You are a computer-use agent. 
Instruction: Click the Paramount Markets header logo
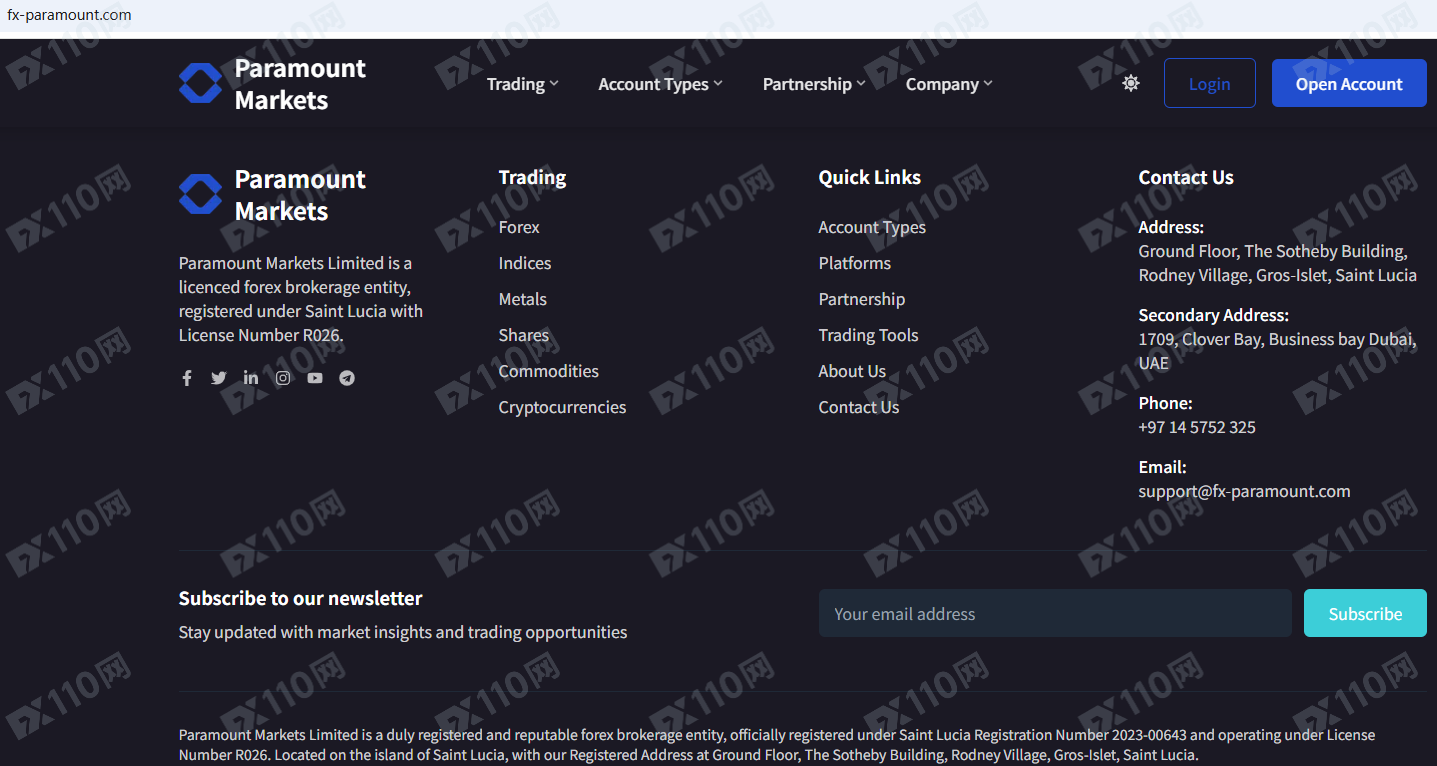click(272, 84)
